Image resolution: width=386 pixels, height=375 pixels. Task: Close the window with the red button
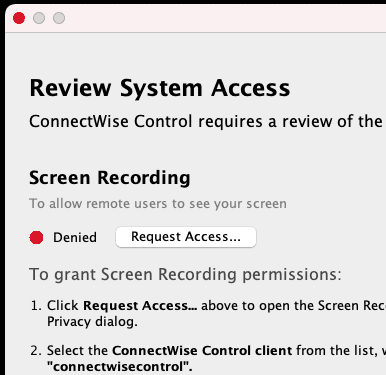click(19, 18)
